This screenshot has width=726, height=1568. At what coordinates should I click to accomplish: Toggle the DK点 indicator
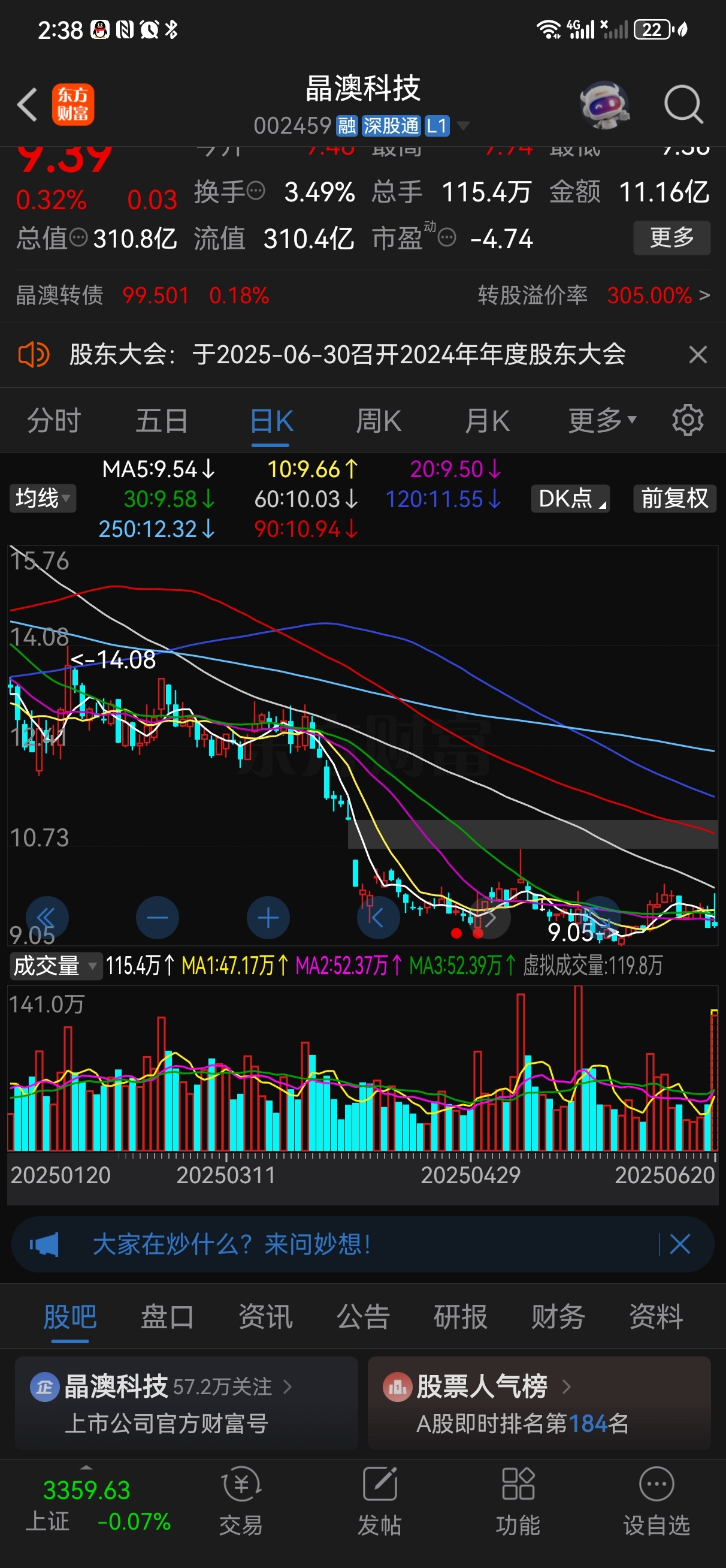point(570,499)
